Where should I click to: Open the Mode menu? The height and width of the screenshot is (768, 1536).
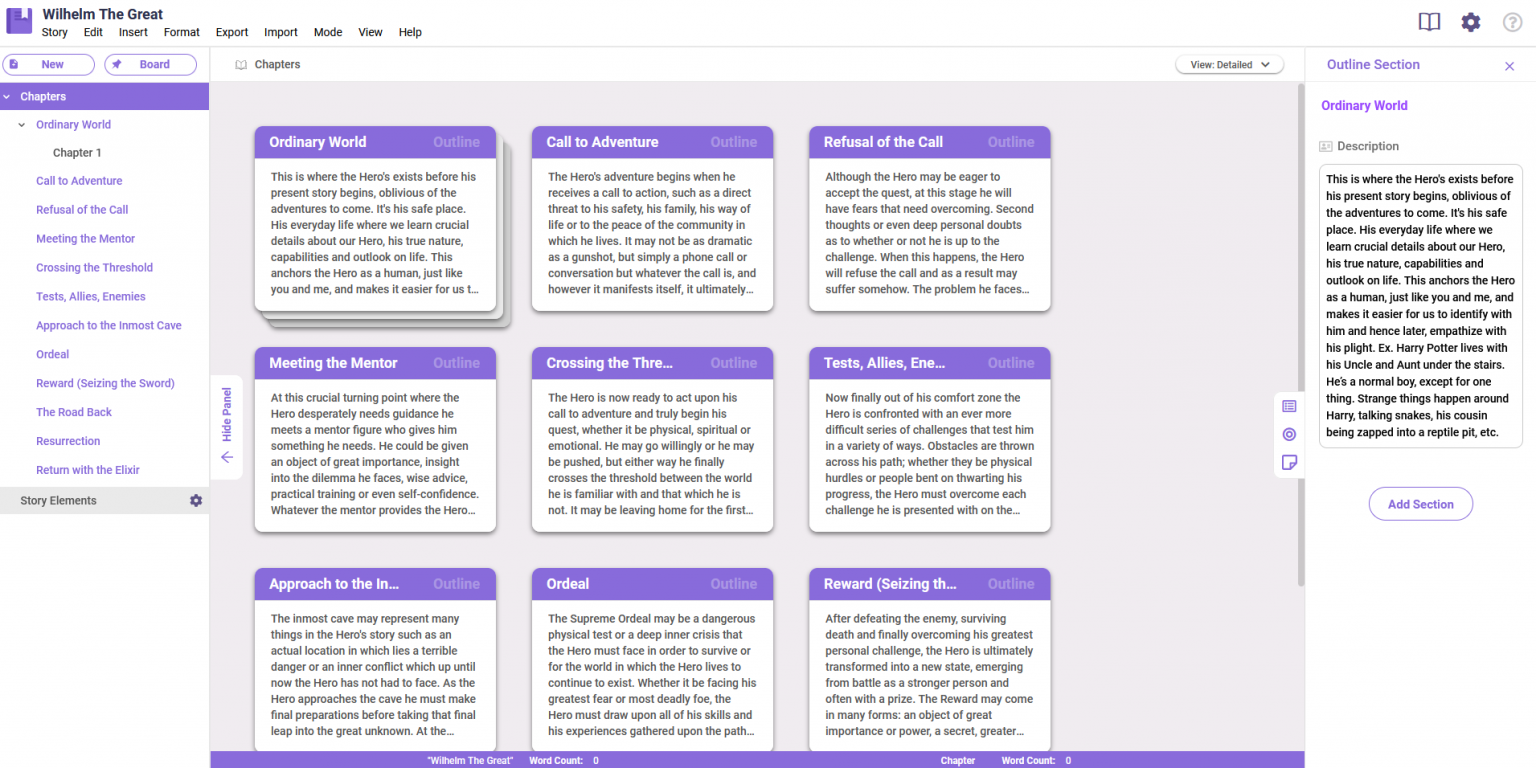[x=327, y=31]
